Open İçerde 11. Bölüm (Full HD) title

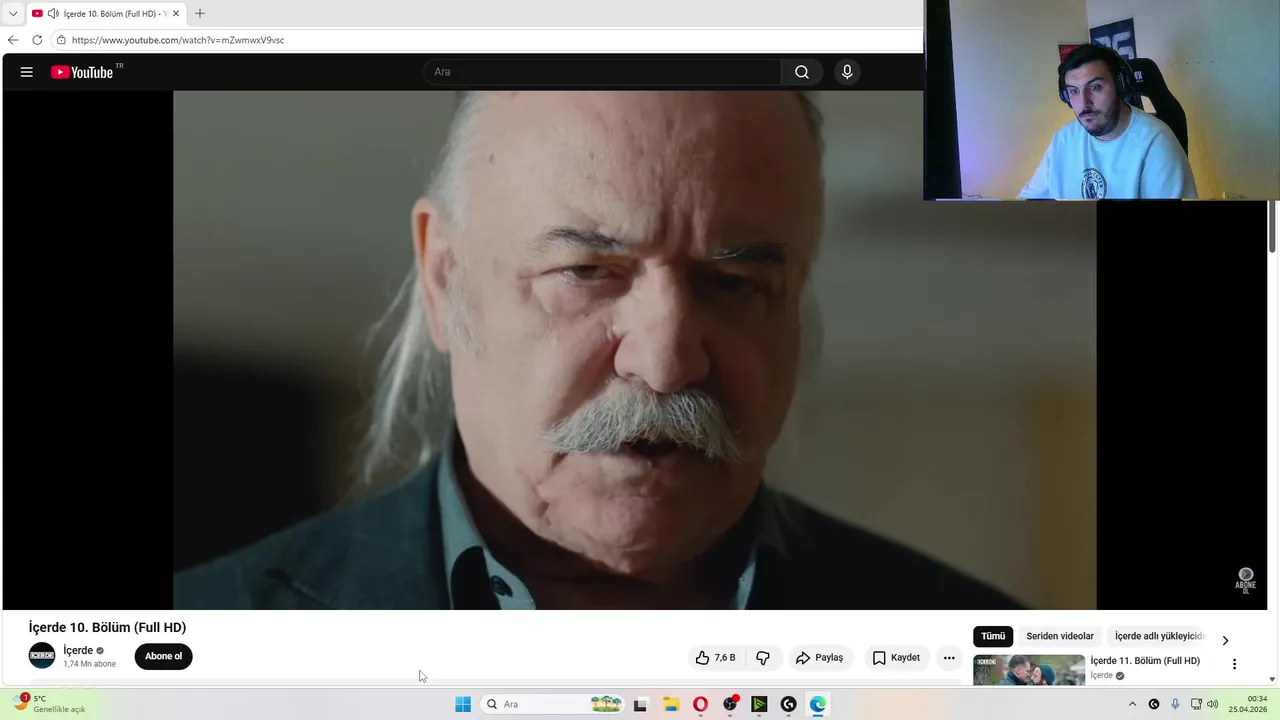pyautogui.click(x=1145, y=661)
